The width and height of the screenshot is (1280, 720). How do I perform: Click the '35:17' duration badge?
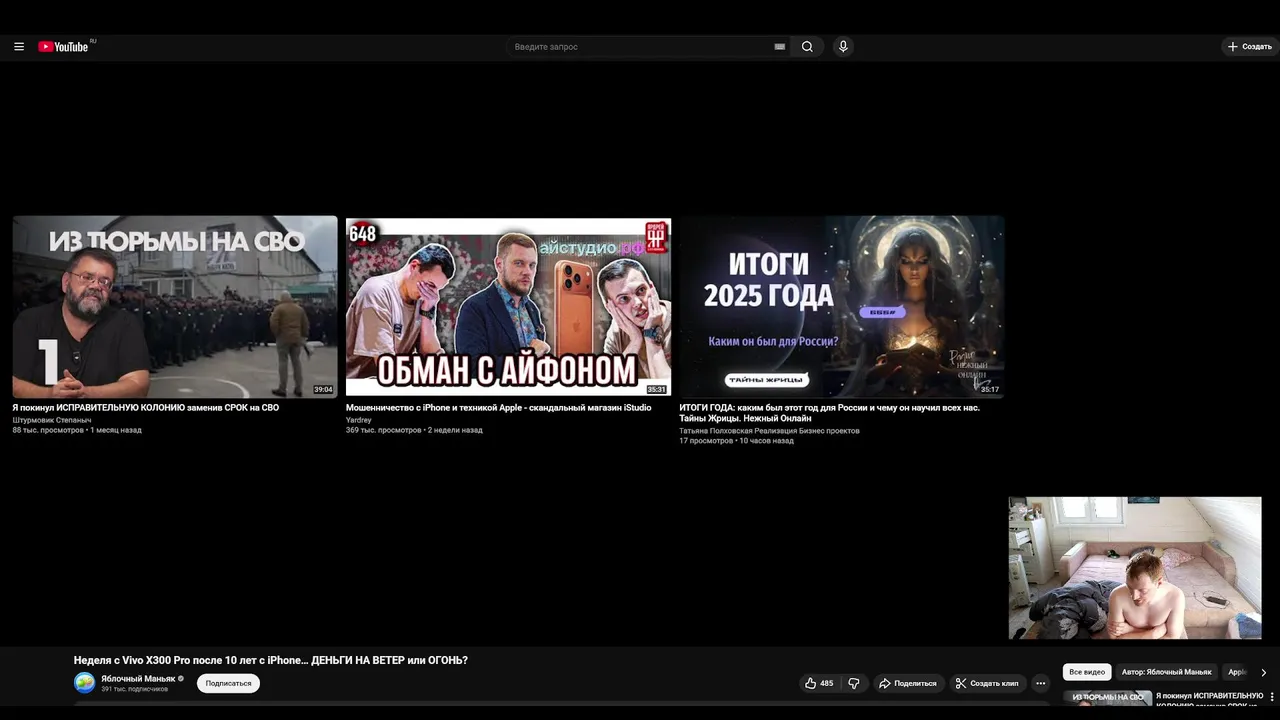pos(989,390)
